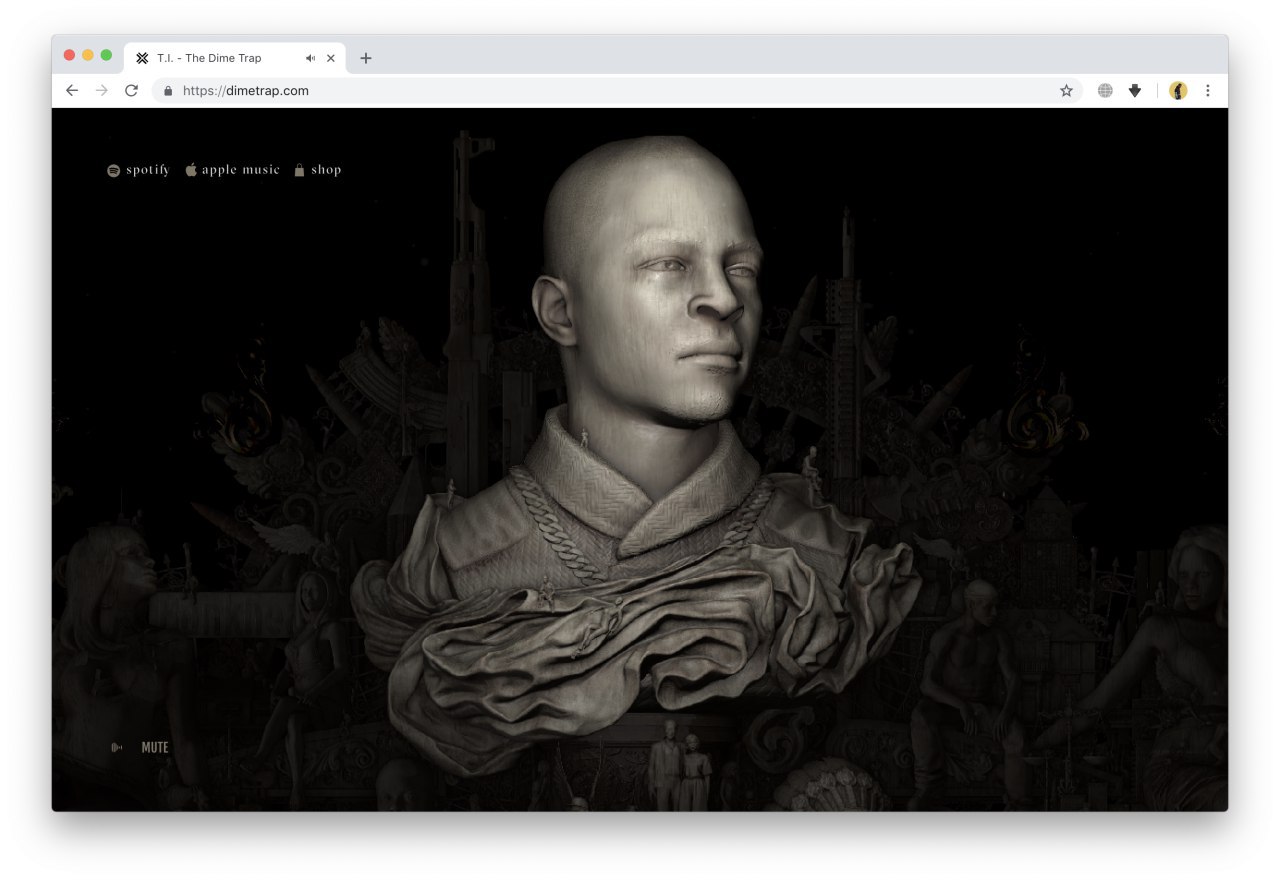
Task: Close the T.I. - The Dime Trap tab
Action: [x=331, y=58]
